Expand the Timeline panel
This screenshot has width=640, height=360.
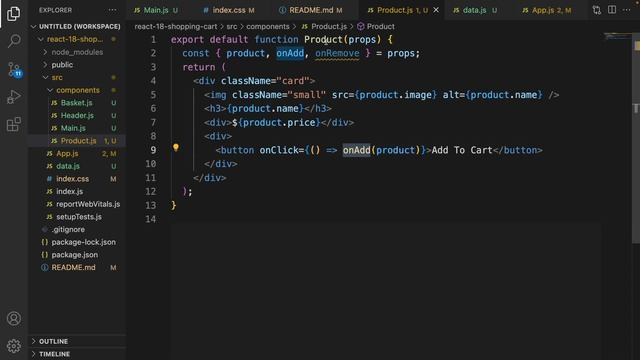pos(77,354)
